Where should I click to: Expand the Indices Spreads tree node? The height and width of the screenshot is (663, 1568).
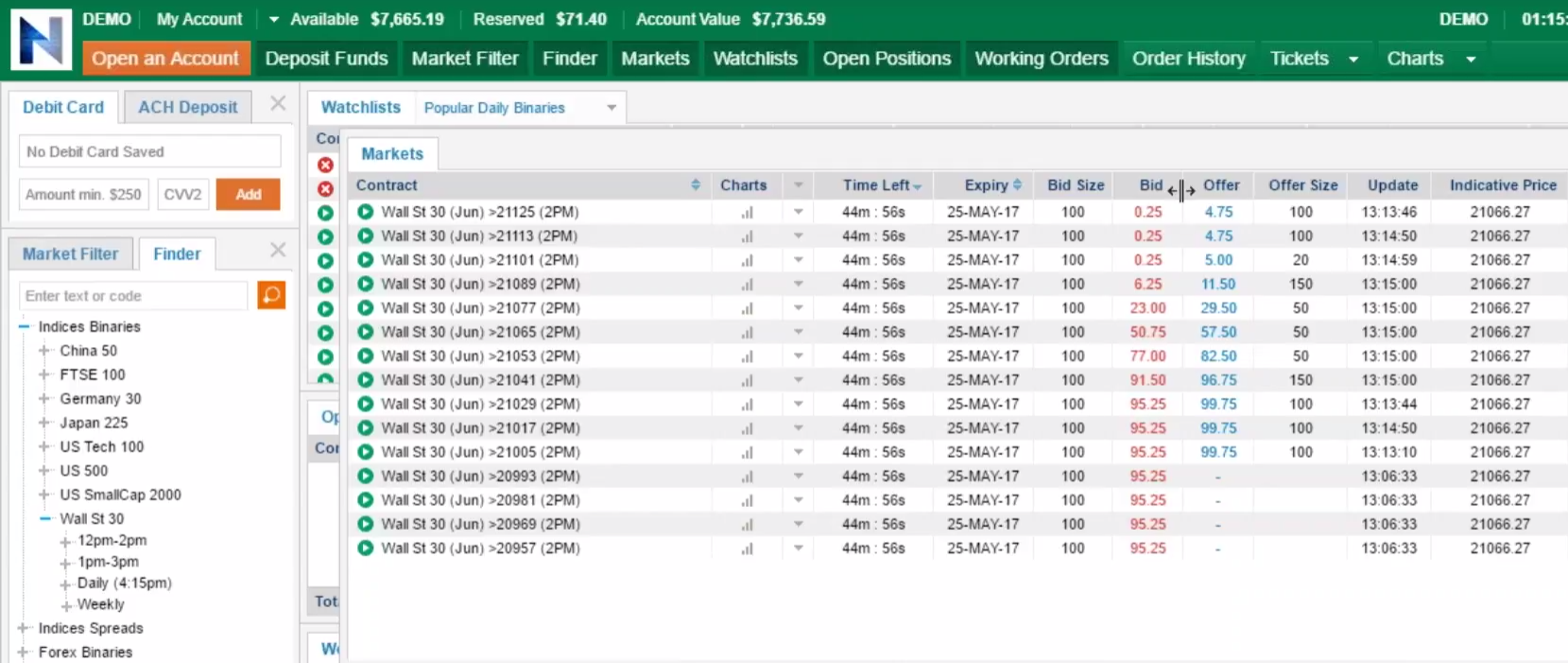(x=24, y=627)
